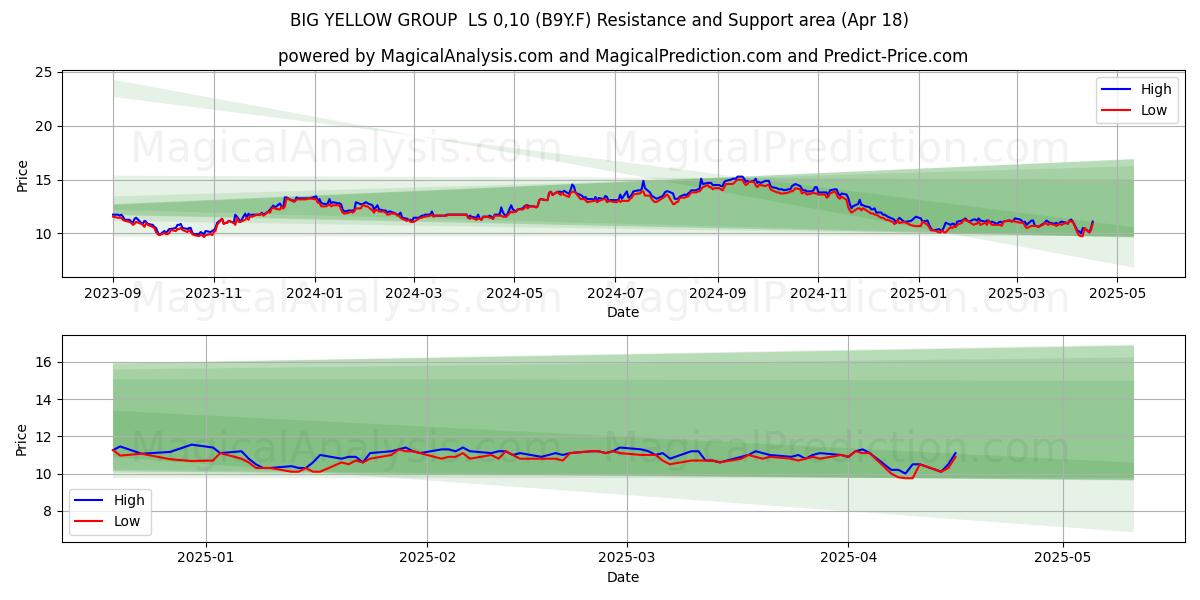Click the x-axis tick '2023-11' on the top chart
Viewport: 1200px width, 600px height.
(214, 293)
